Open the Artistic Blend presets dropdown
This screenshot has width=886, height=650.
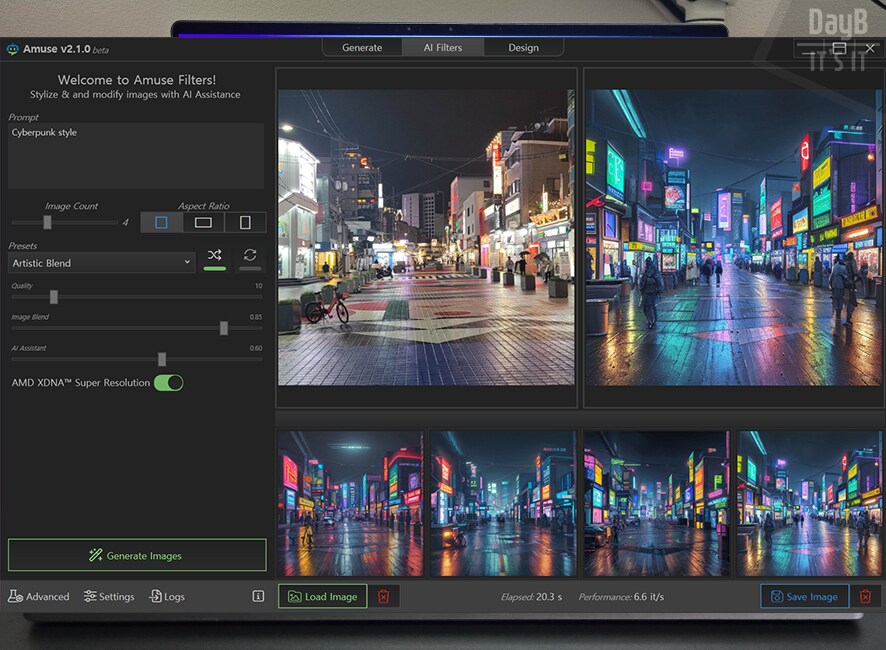pos(101,263)
